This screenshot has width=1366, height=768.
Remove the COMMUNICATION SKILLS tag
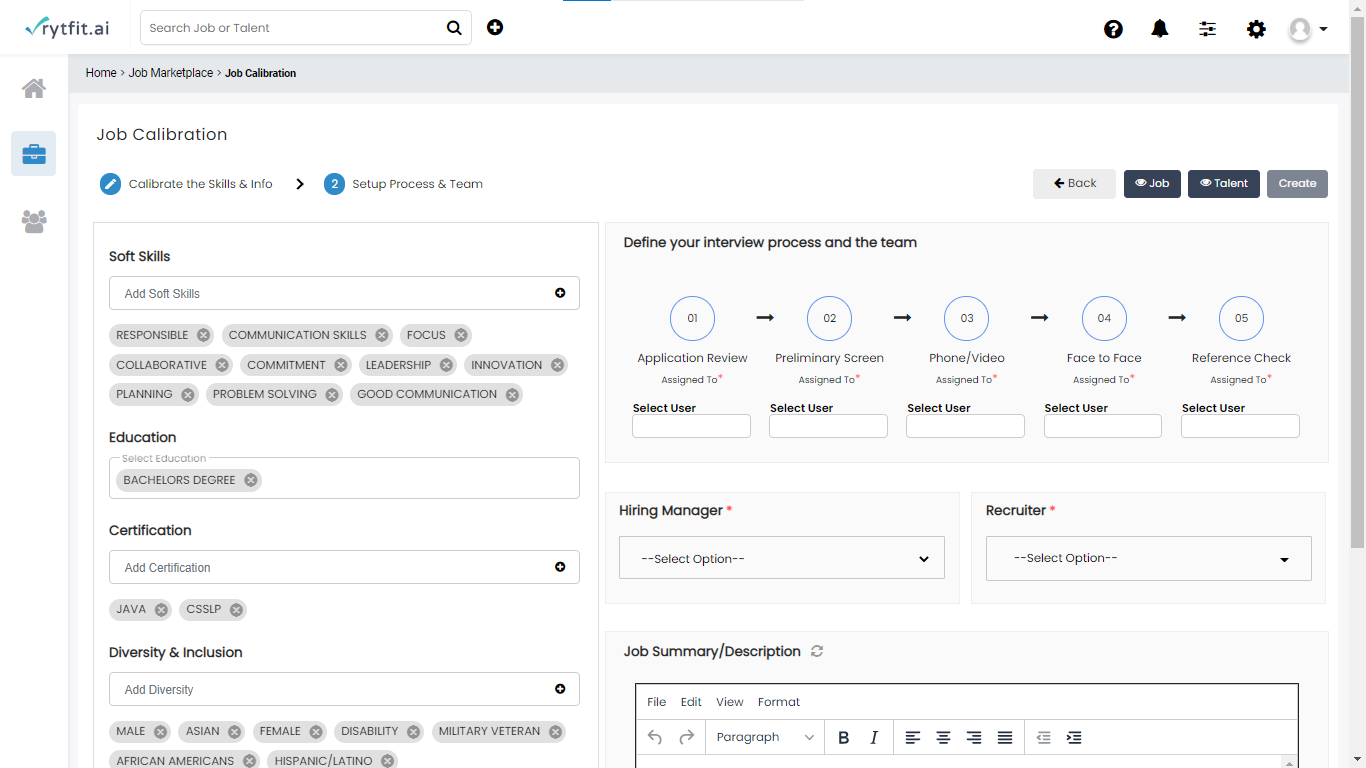(382, 335)
